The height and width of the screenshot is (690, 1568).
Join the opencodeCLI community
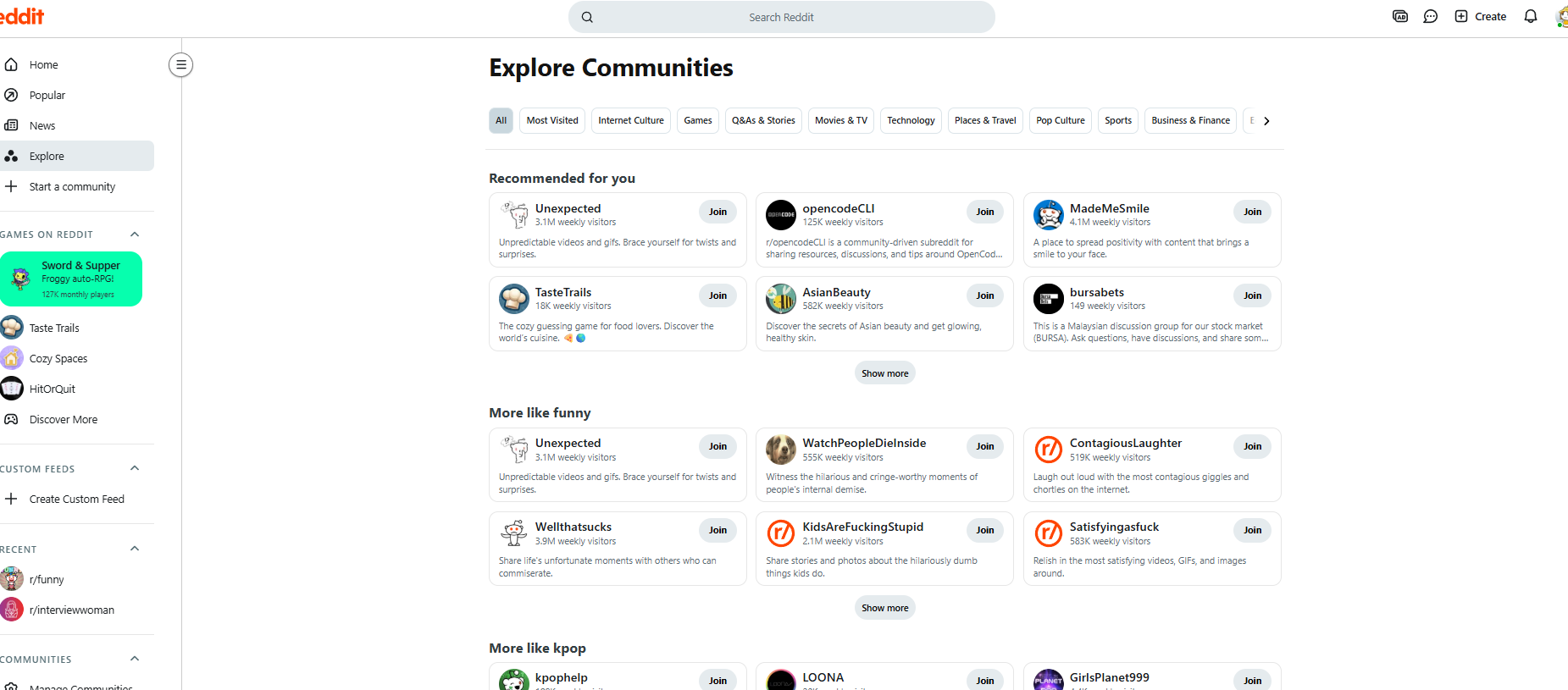pyautogui.click(x=985, y=212)
